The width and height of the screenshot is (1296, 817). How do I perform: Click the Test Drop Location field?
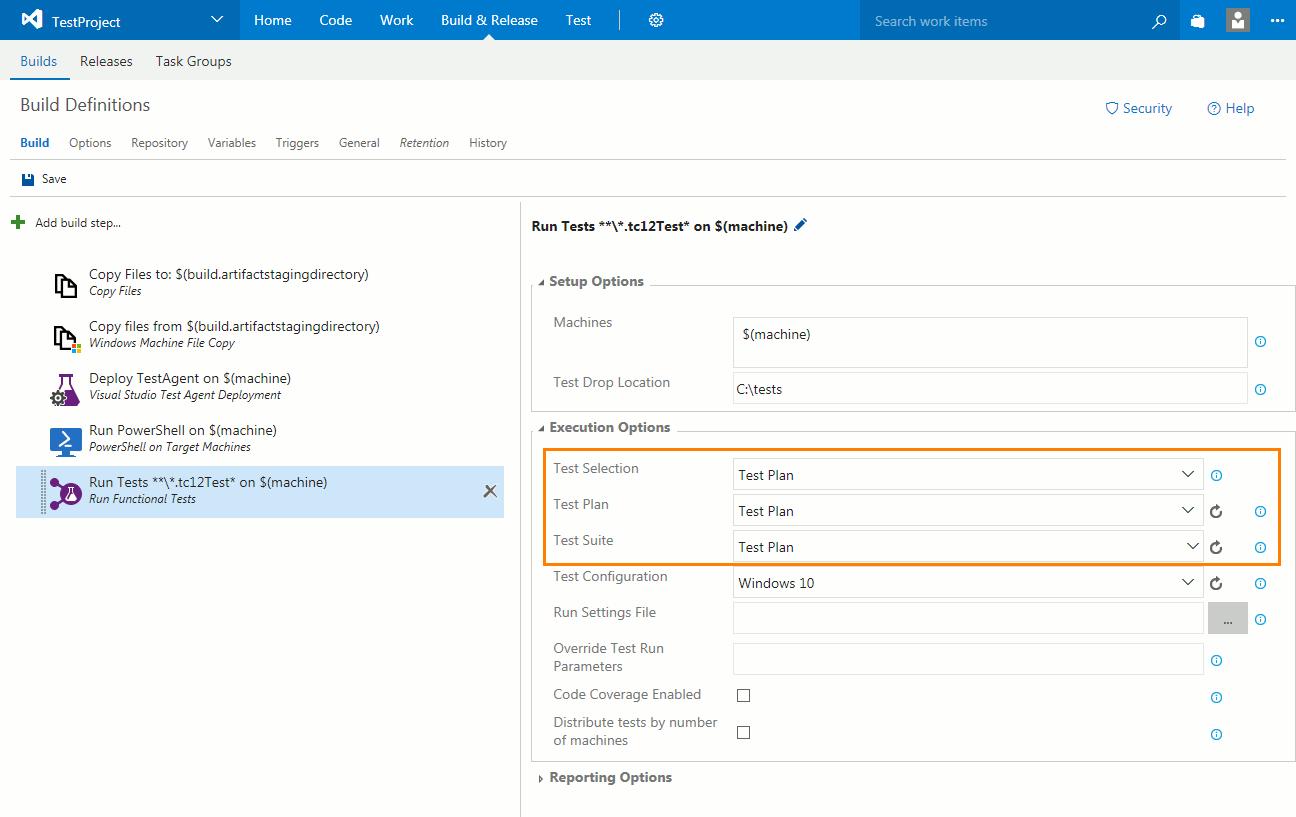coord(989,389)
